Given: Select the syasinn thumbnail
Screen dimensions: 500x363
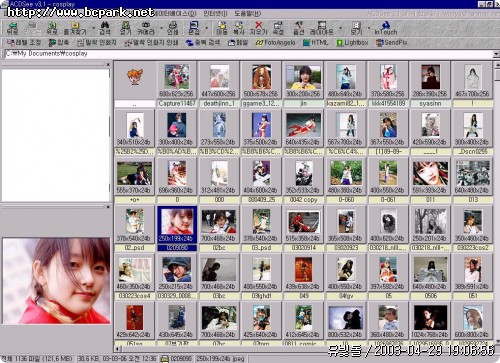Looking at the screenshot, I should pyautogui.click(x=430, y=84).
